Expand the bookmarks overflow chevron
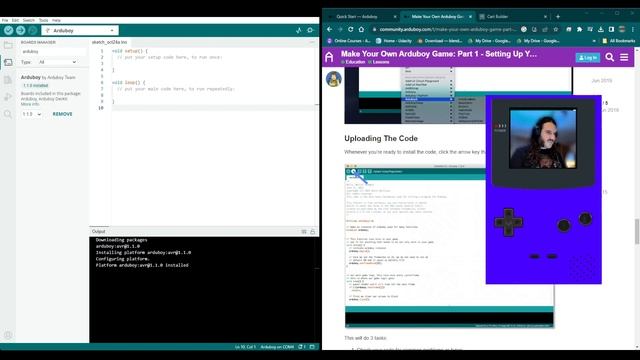 (x=594, y=41)
